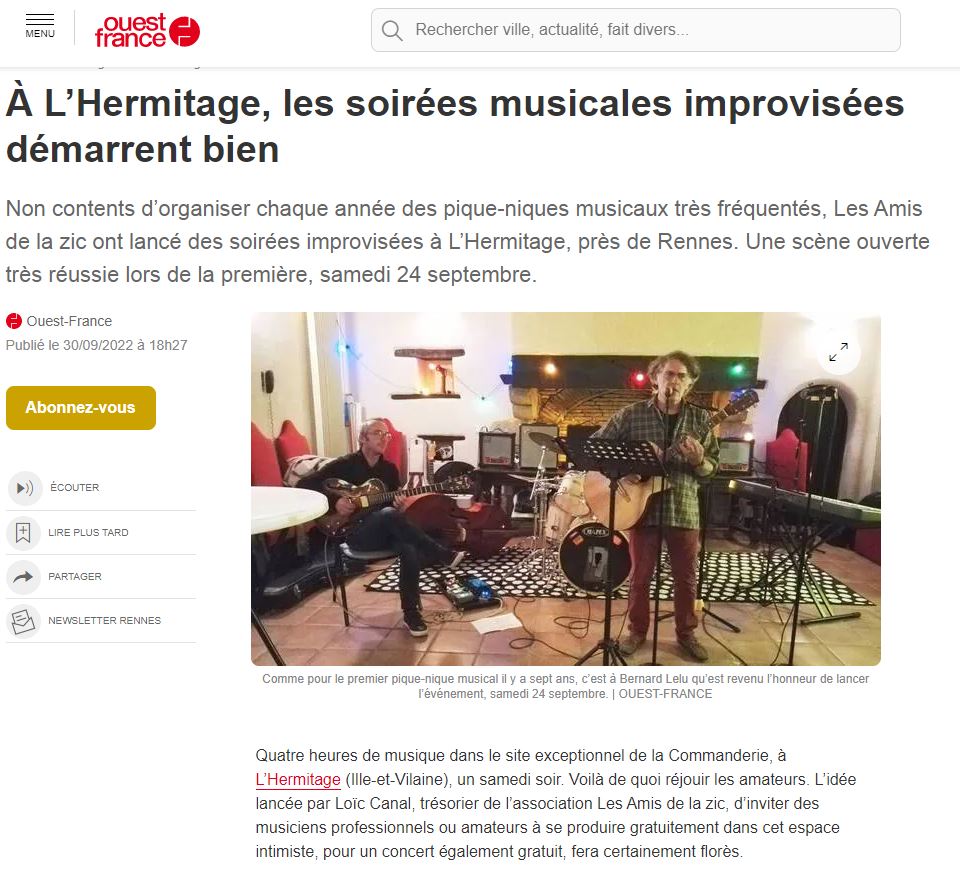Click the Partager share arrow icon
Image resolution: width=960 pixels, height=884 pixels.
point(23,577)
